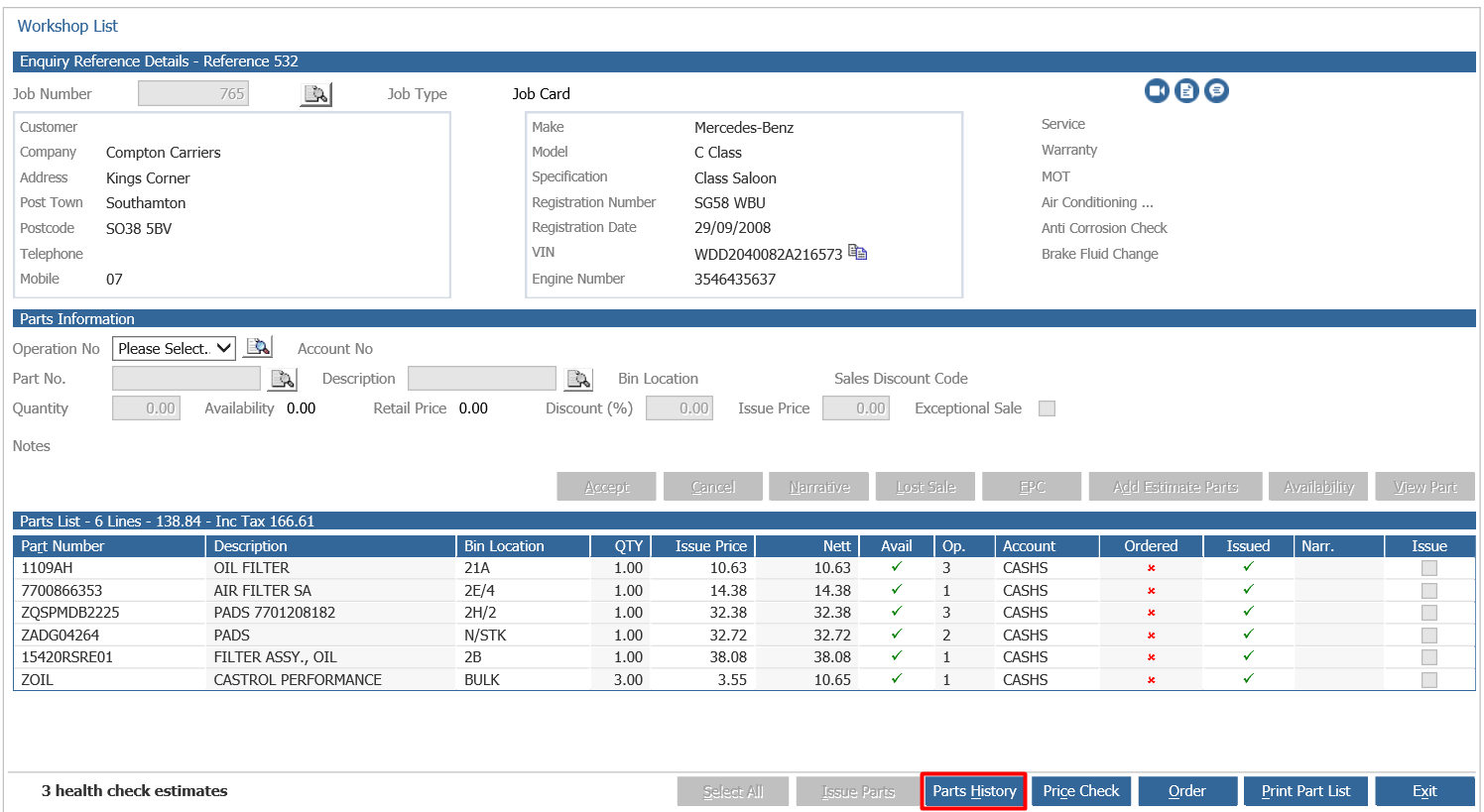Open the Operation No search lookup icon
1484x812 pixels.
[x=259, y=347]
